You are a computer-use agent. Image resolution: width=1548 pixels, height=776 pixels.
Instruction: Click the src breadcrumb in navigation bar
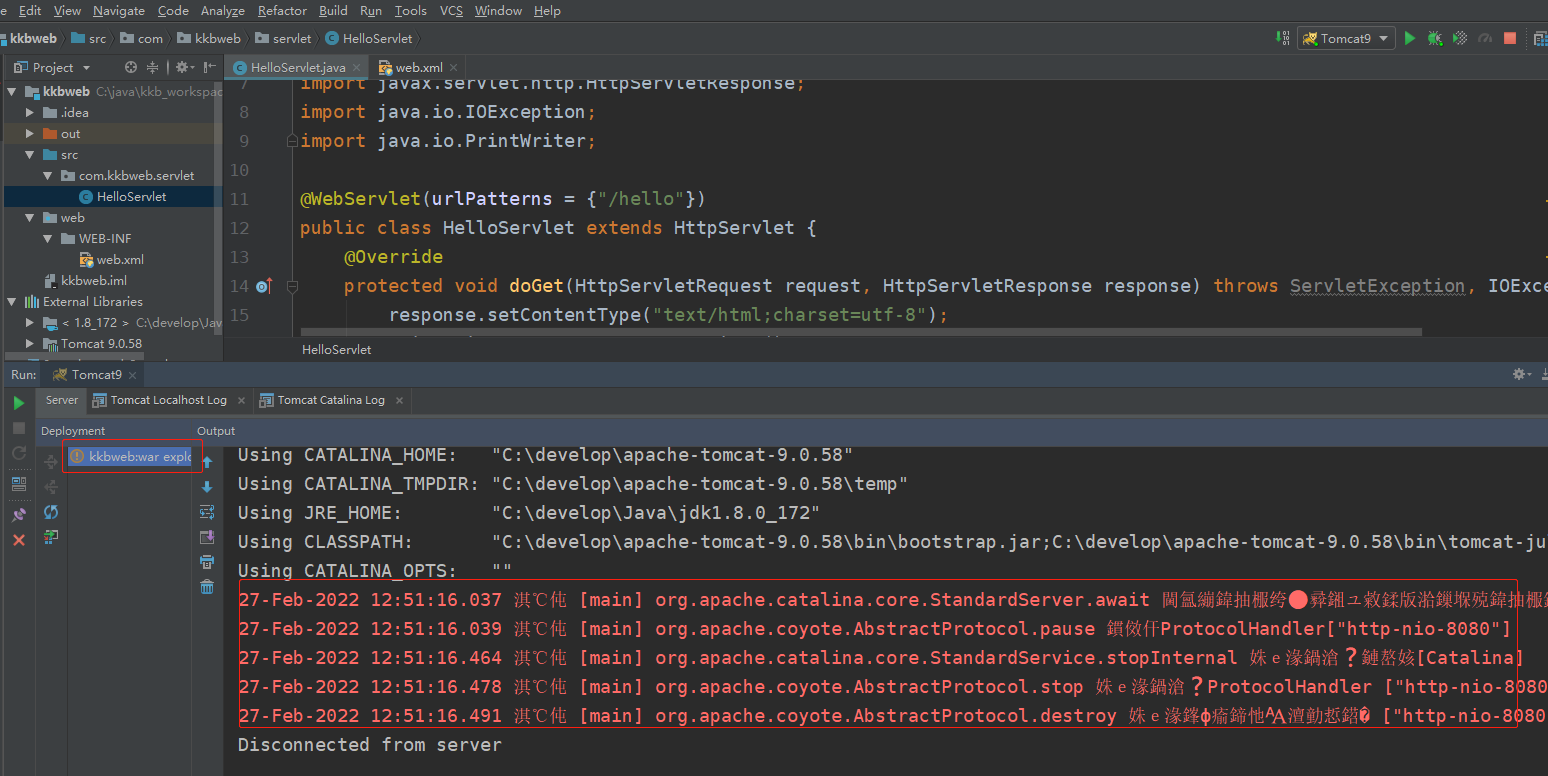tap(88, 38)
